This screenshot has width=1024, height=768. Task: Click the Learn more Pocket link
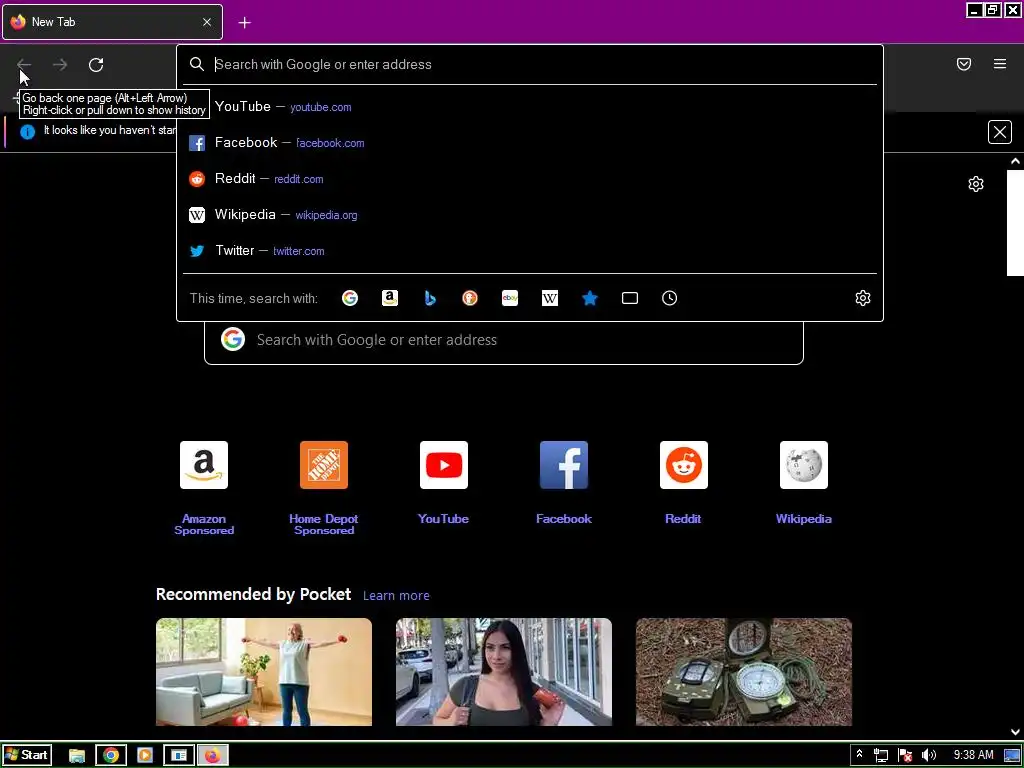coord(396,596)
